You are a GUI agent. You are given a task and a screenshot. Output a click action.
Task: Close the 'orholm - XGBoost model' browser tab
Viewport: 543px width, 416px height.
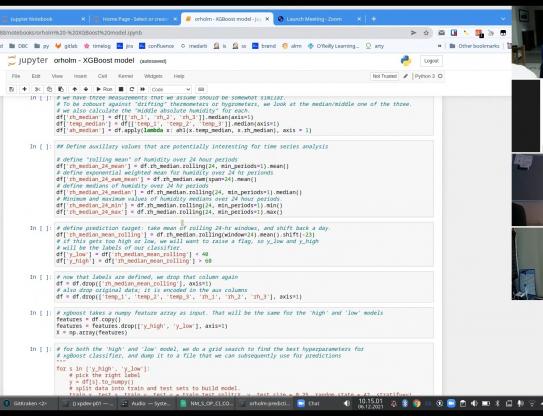[267, 19]
